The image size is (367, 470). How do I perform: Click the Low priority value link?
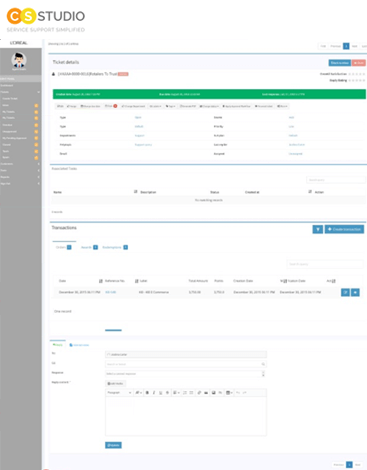point(291,126)
